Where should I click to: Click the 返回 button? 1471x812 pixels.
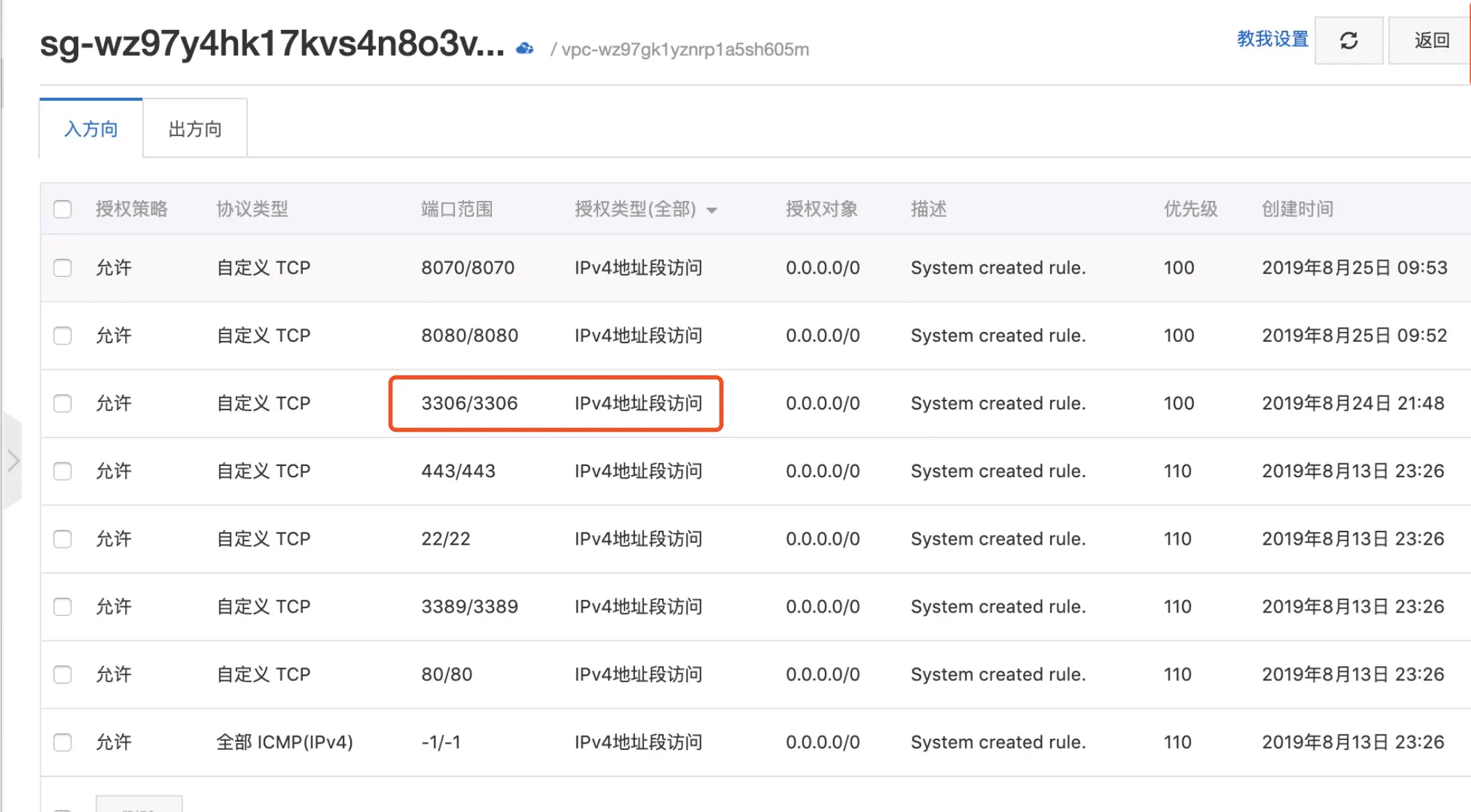click(1431, 40)
